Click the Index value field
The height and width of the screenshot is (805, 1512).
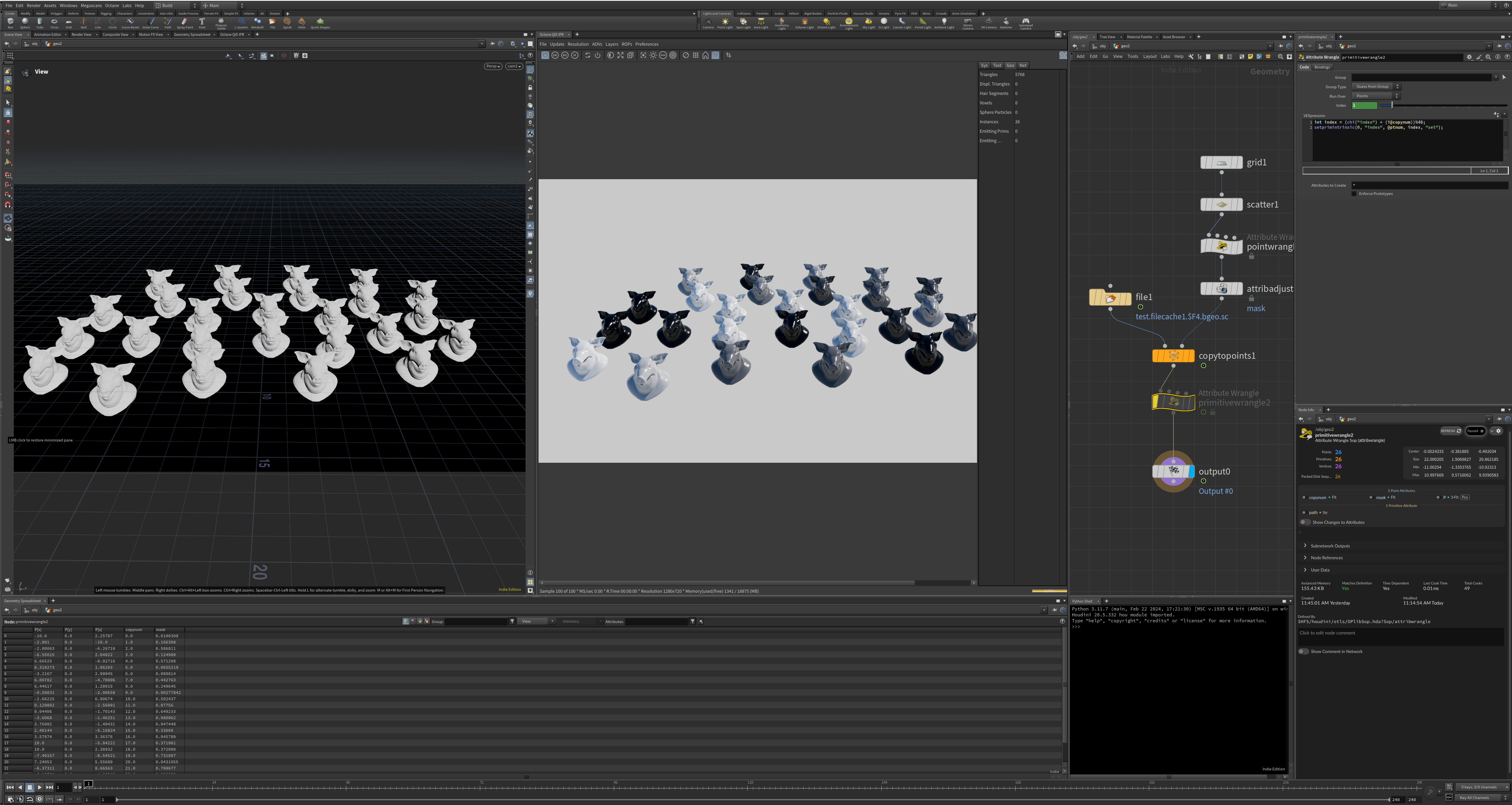click(1364, 106)
